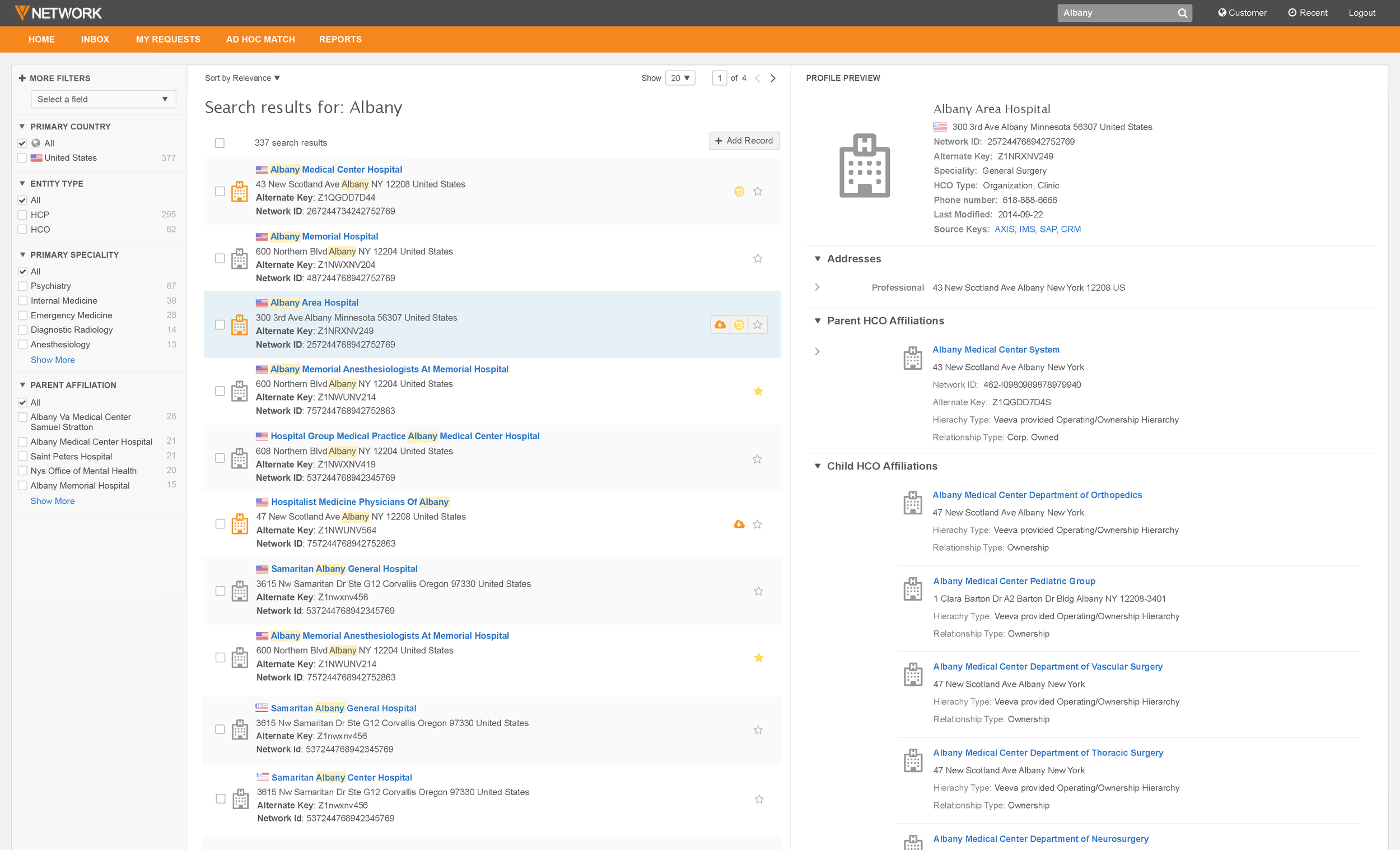Unstar first Albany Memorial Anesthesiologists result
Screen dimensions: 1400x850
(758, 391)
